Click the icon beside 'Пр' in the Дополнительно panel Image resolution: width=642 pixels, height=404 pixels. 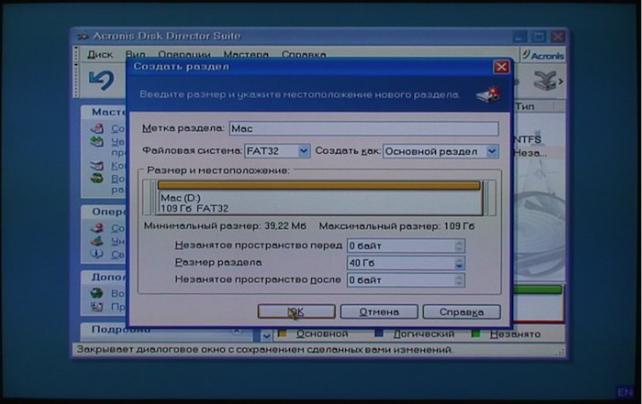(97, 307)
